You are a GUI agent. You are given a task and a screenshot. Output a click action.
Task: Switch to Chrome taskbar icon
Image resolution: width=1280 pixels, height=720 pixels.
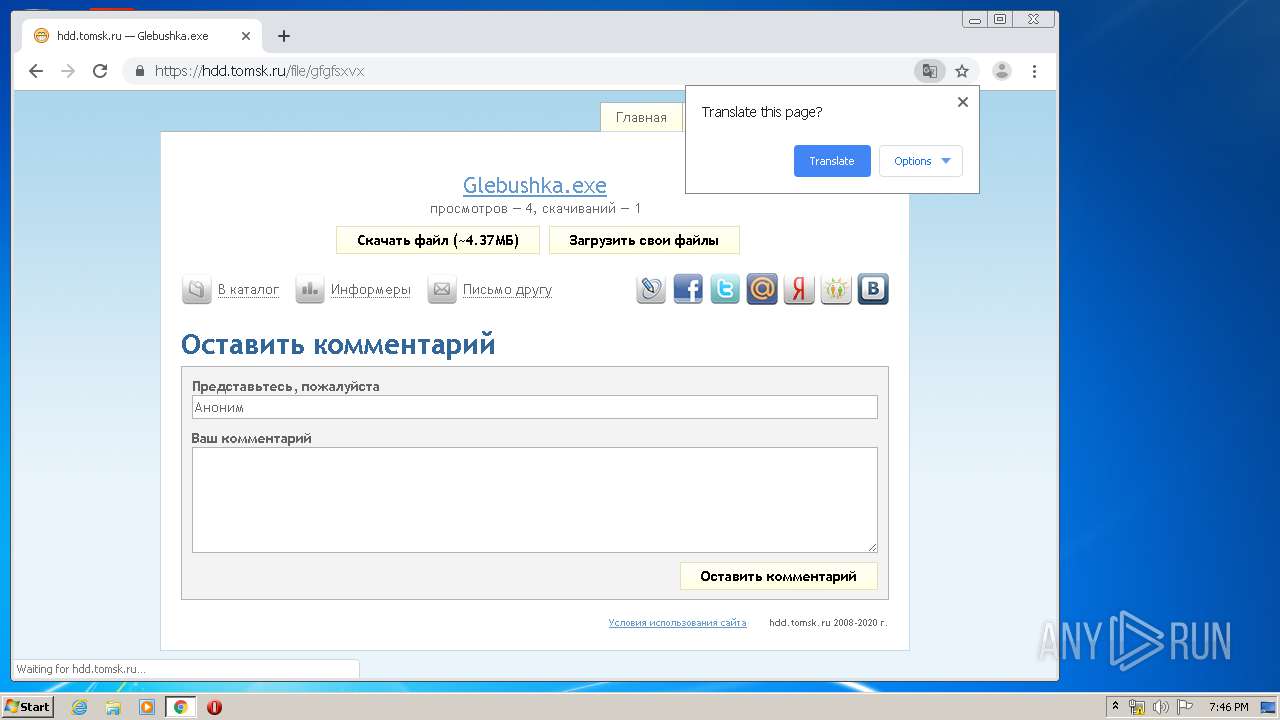(180, 707)
